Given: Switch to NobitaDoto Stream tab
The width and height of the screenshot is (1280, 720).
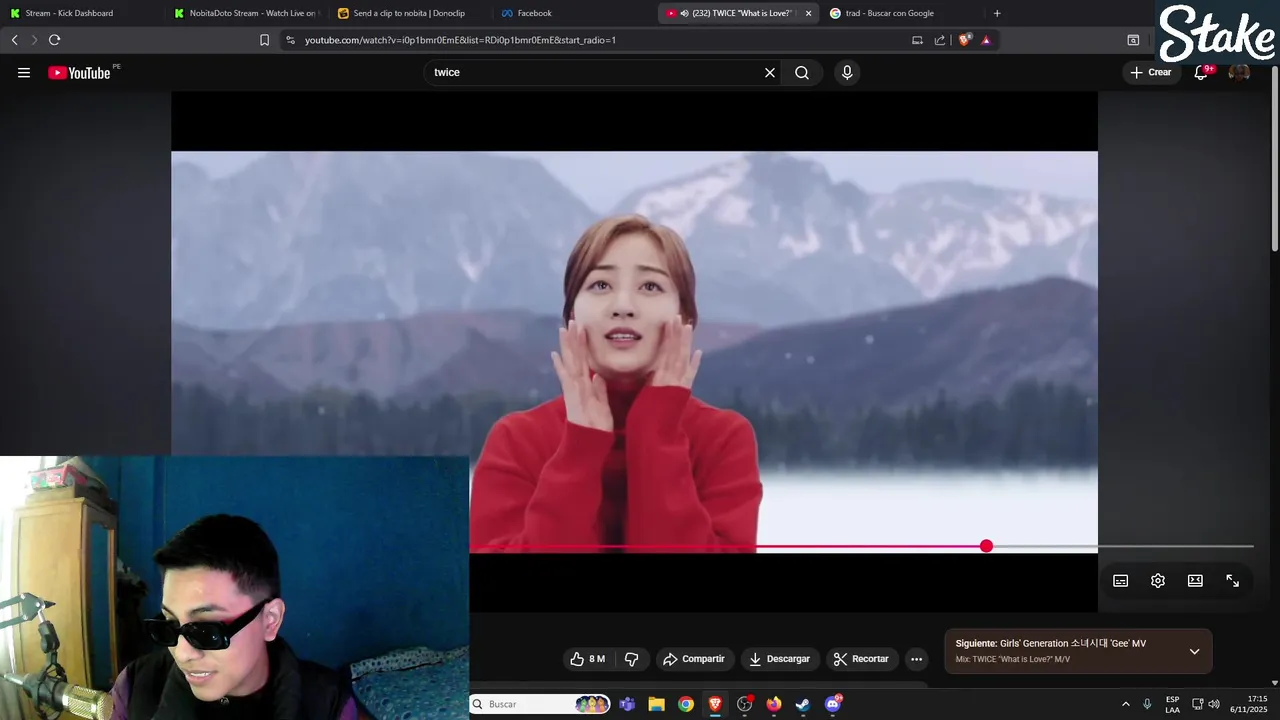Looking at the screenshot, I should [x=245, y=13].
